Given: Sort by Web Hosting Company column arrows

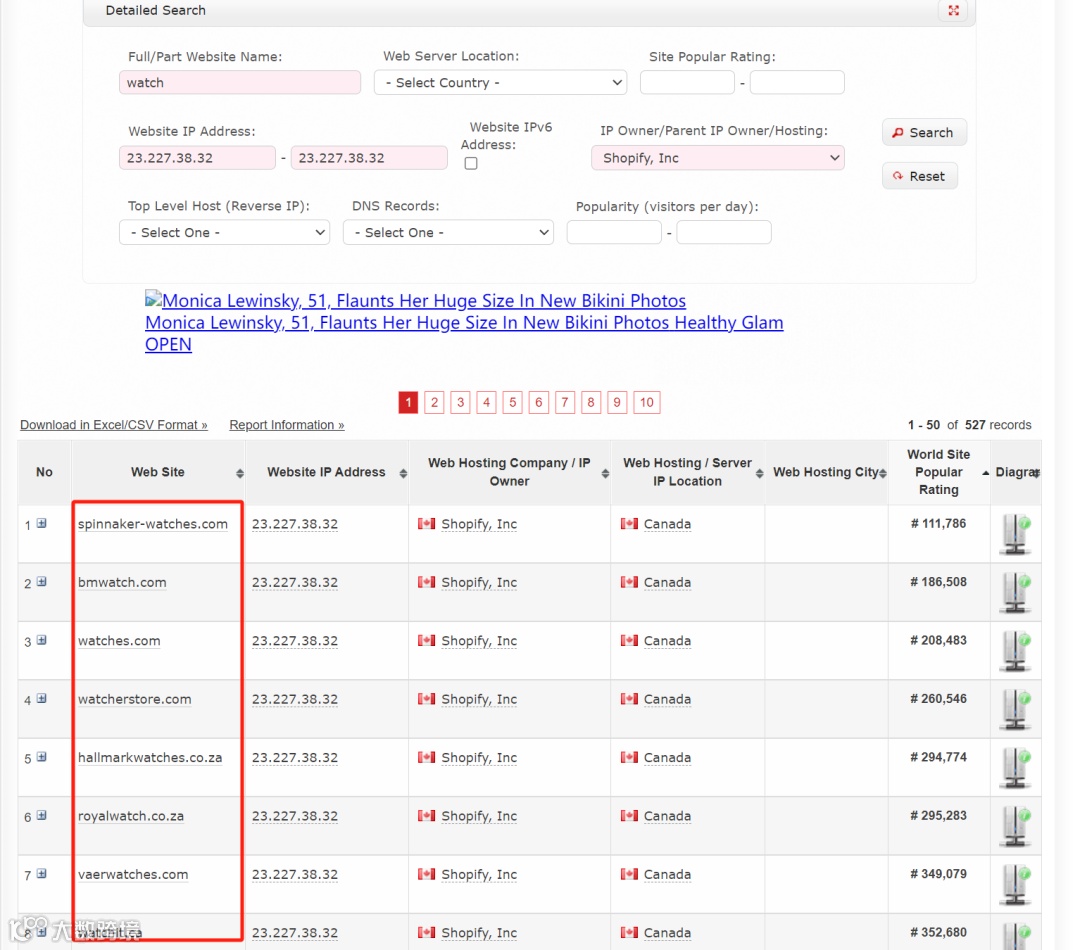Looking at the screenshot, I should [x=605, y=473].
